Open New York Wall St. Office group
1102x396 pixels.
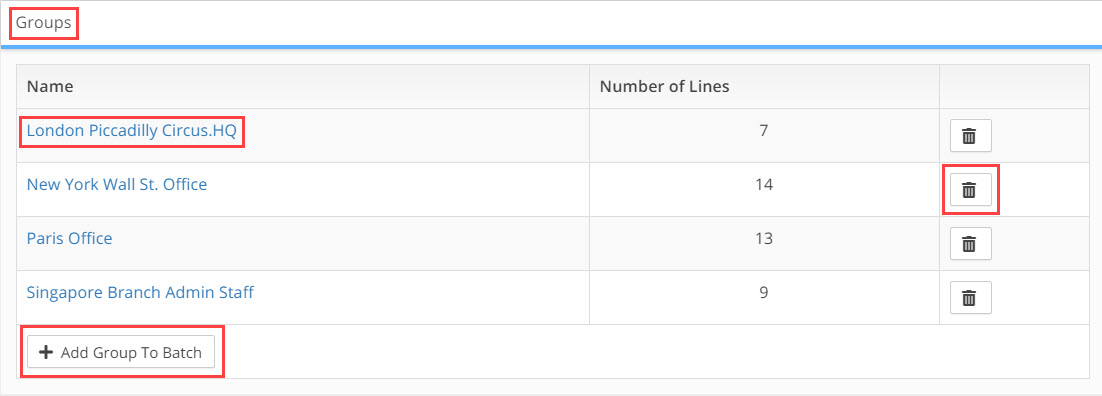[x=117, y=185]
